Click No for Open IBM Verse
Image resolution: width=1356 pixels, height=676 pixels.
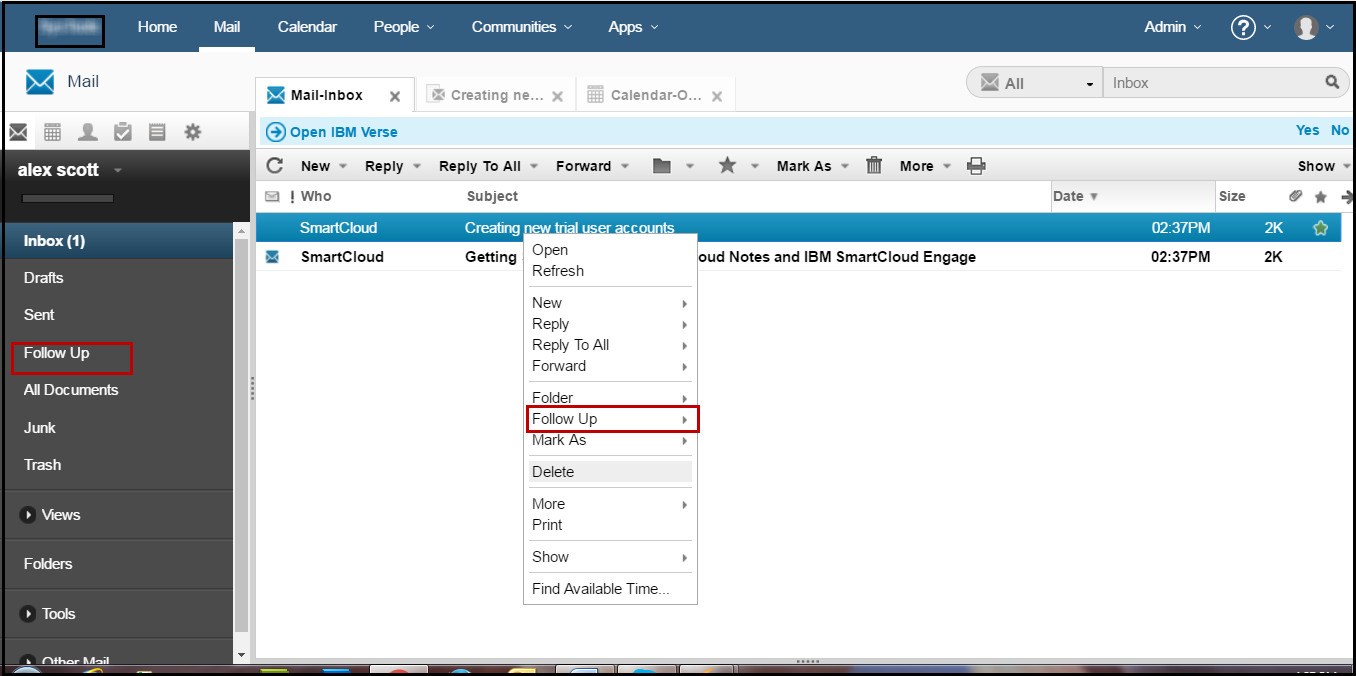pos(1340,131)
